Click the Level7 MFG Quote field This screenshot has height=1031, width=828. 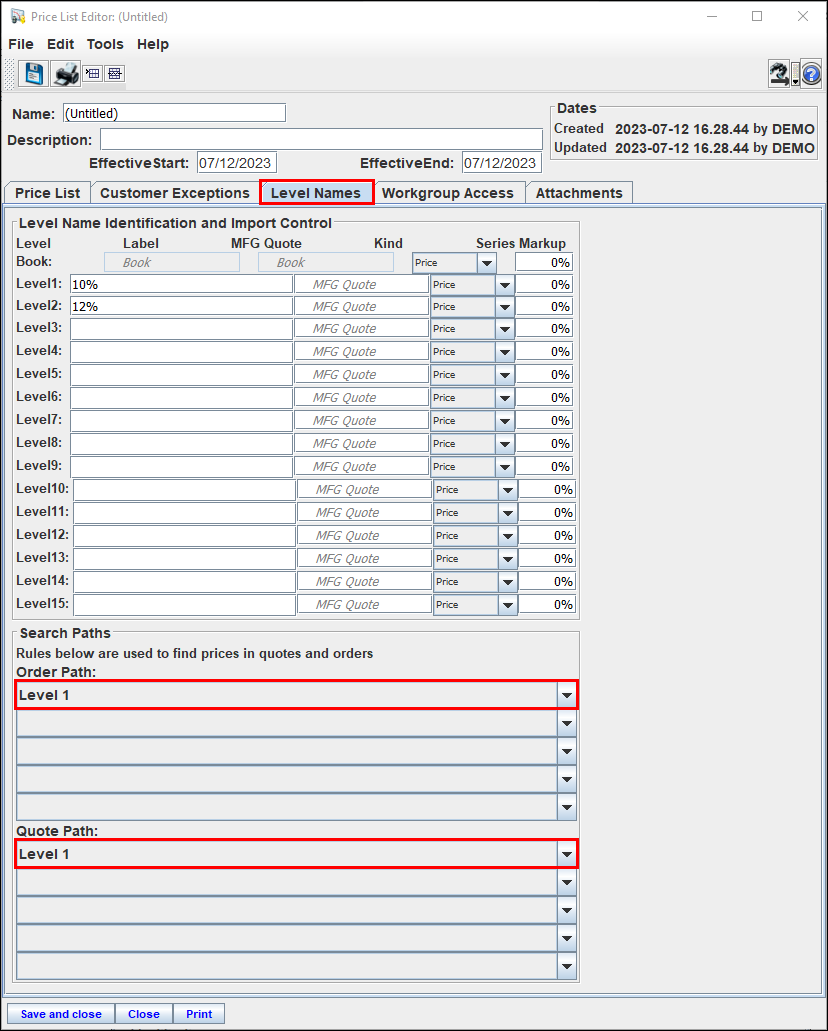pos(362,420)
